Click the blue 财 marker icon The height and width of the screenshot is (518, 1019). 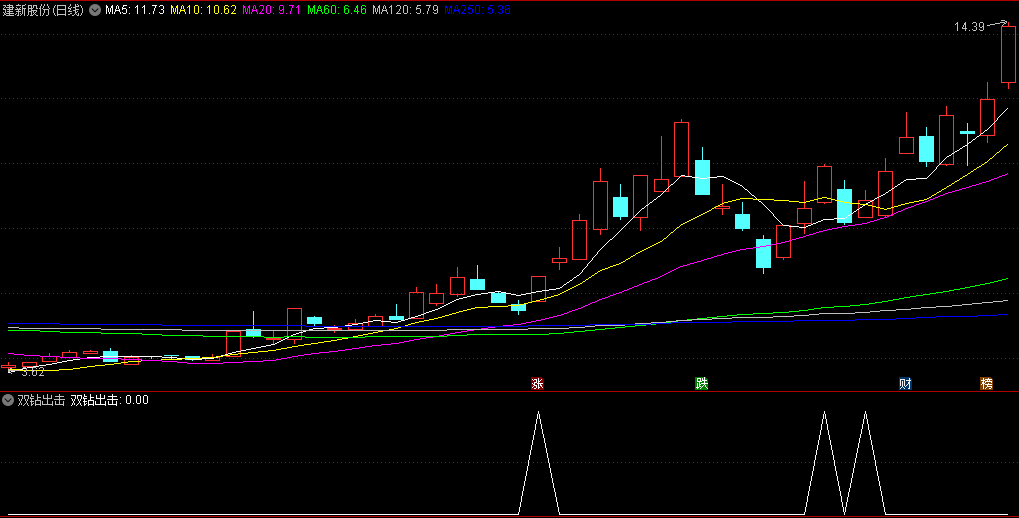(x=905, y=383)
